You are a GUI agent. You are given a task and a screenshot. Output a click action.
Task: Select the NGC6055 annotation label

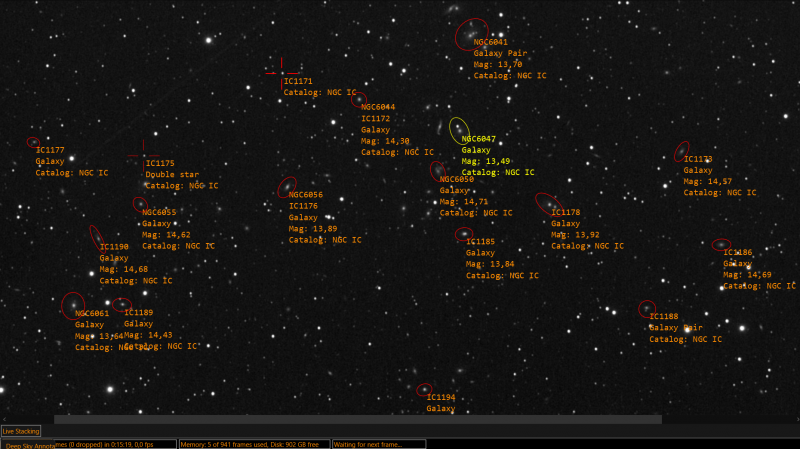(x=159, y=212)
